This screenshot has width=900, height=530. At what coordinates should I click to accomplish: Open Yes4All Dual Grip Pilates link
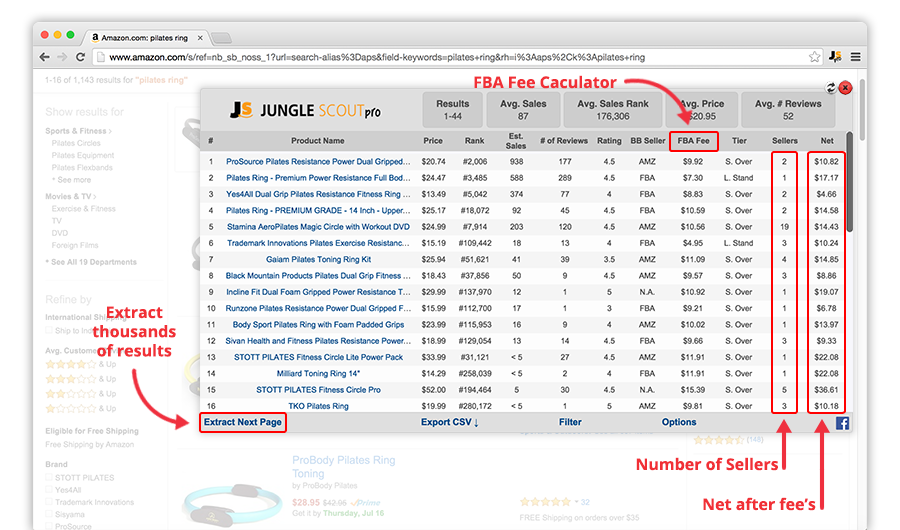(x=318, y=194)
